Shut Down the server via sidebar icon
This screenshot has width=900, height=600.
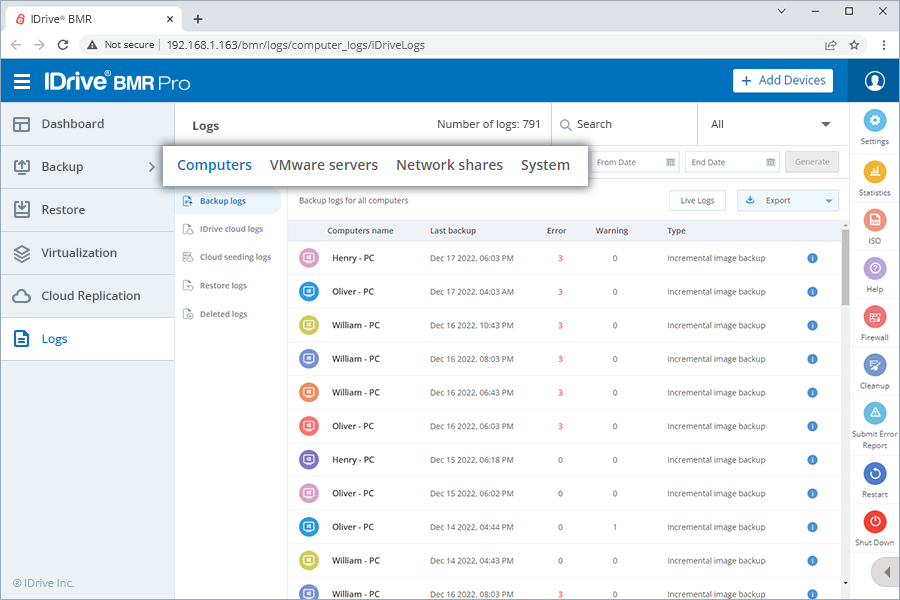[874, 523]
